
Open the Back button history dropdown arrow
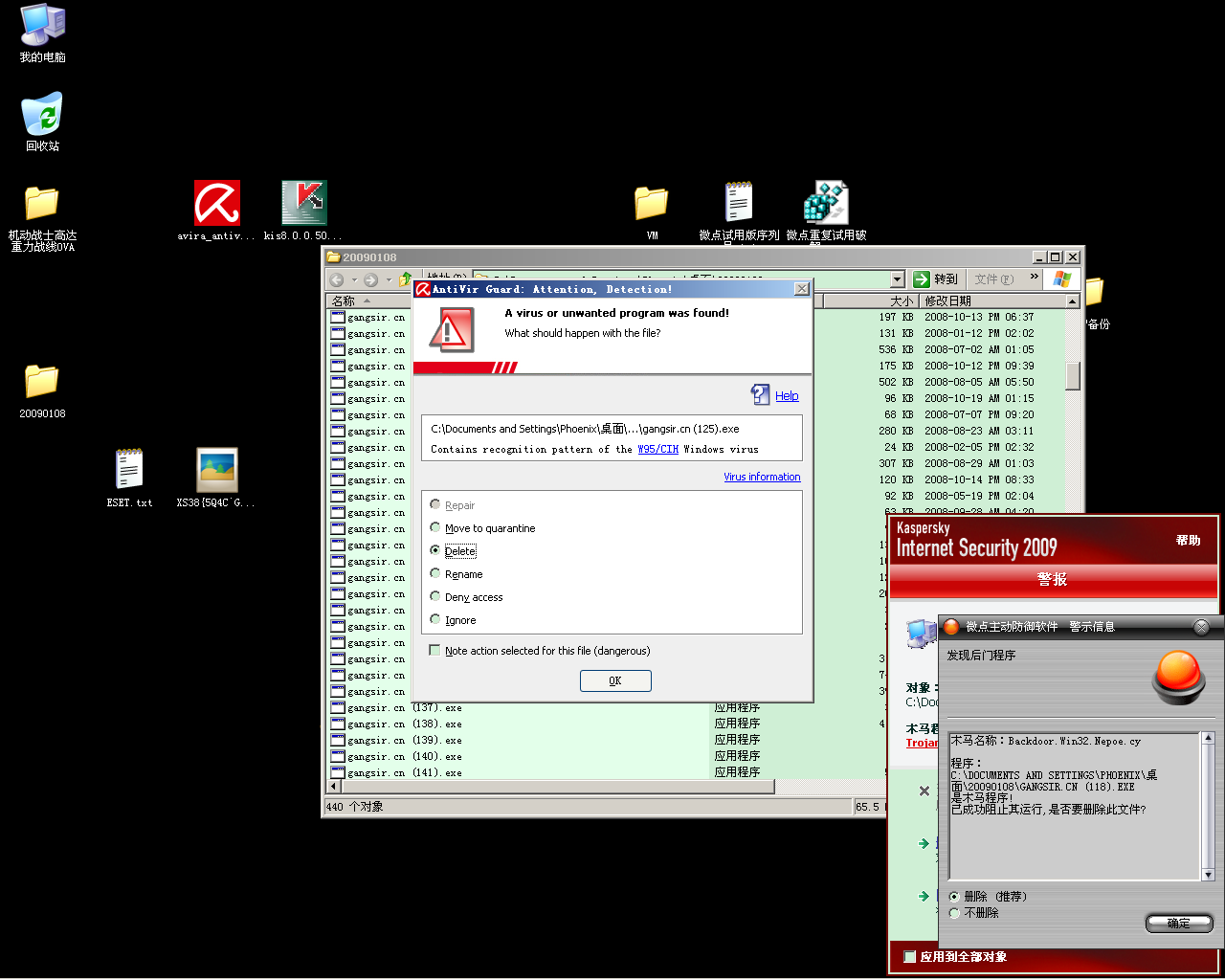(353, 279)
